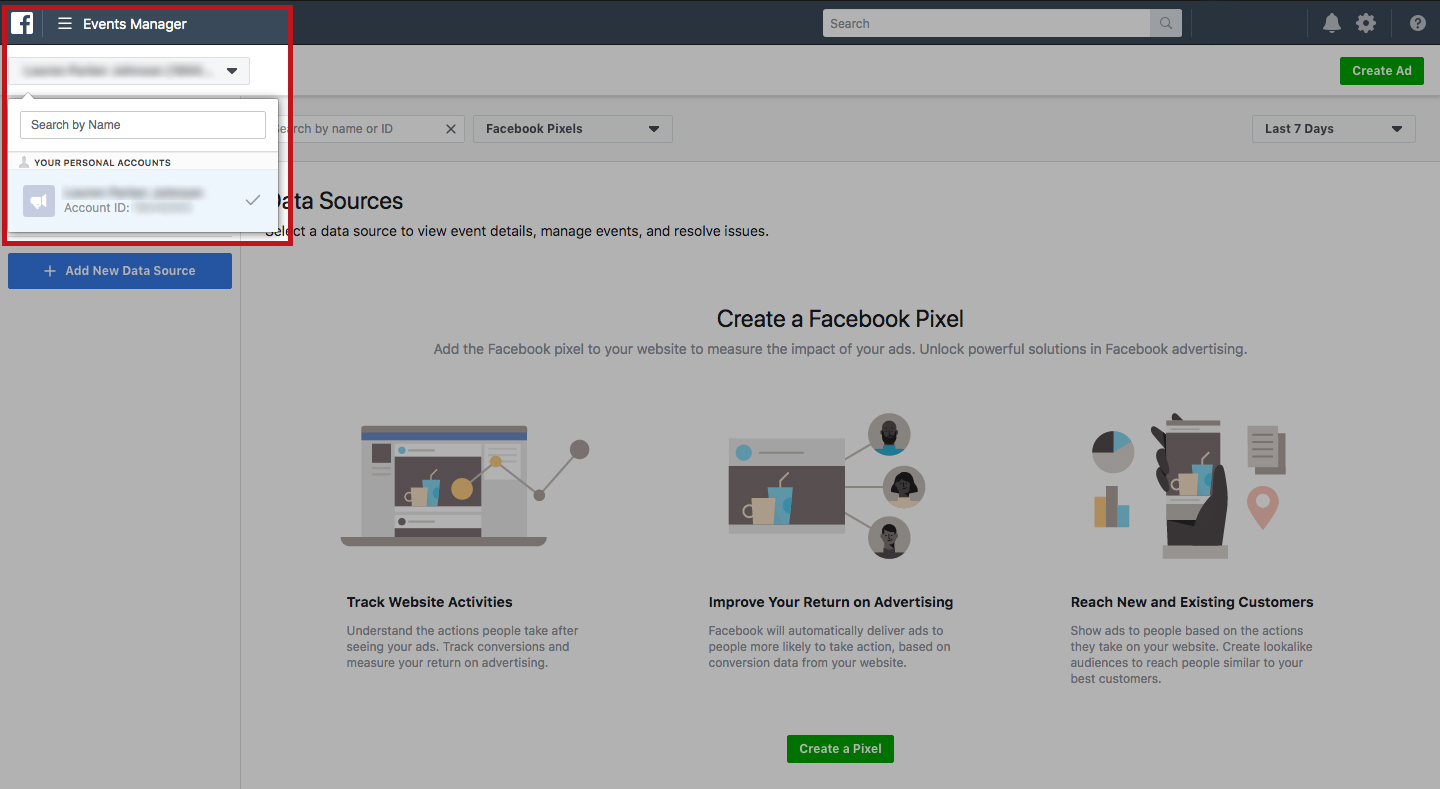1440x789 pixels.
Task: Open the settings gear in top bar
Action: click(1366, 23)
